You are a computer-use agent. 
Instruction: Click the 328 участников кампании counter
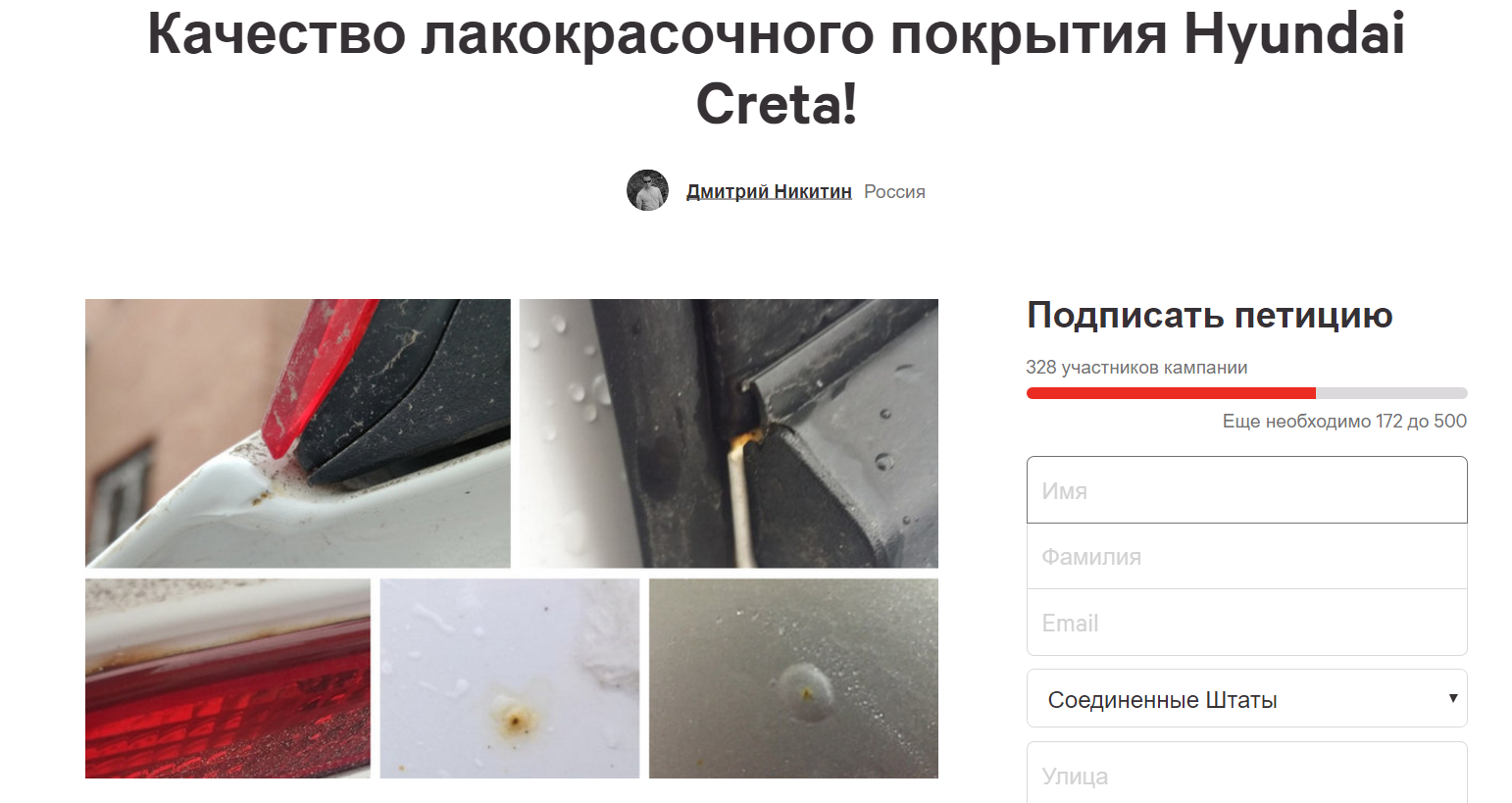pos(1136,368)
